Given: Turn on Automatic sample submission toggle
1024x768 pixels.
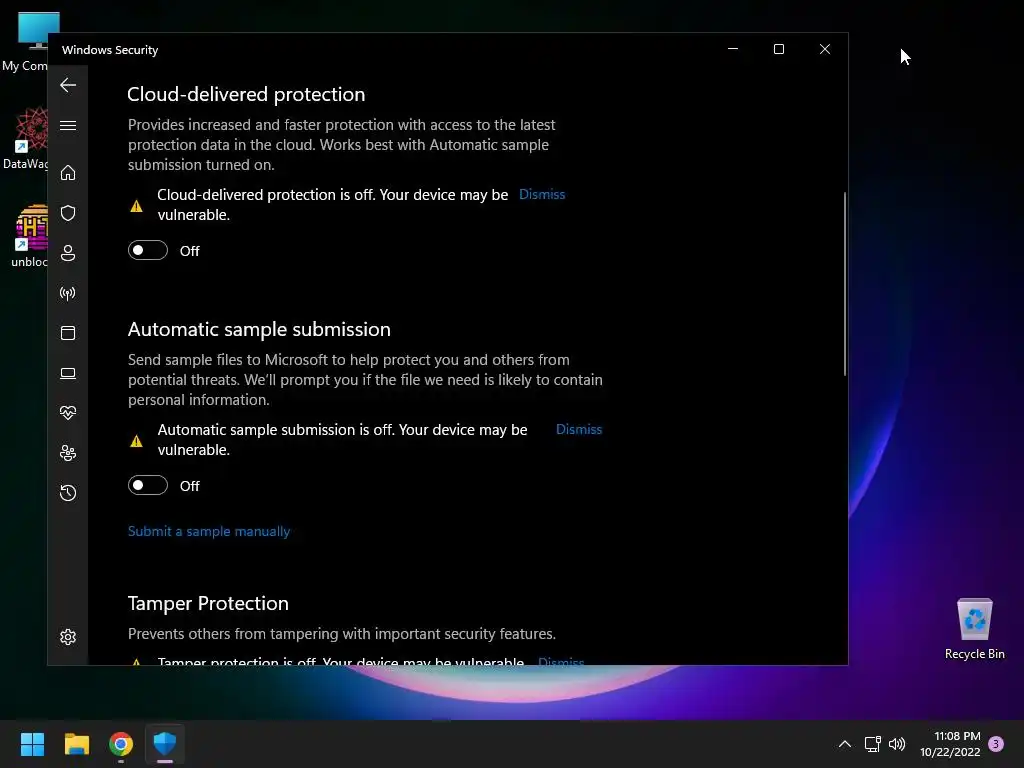Looking at the screenshot, I should point(148,485).
